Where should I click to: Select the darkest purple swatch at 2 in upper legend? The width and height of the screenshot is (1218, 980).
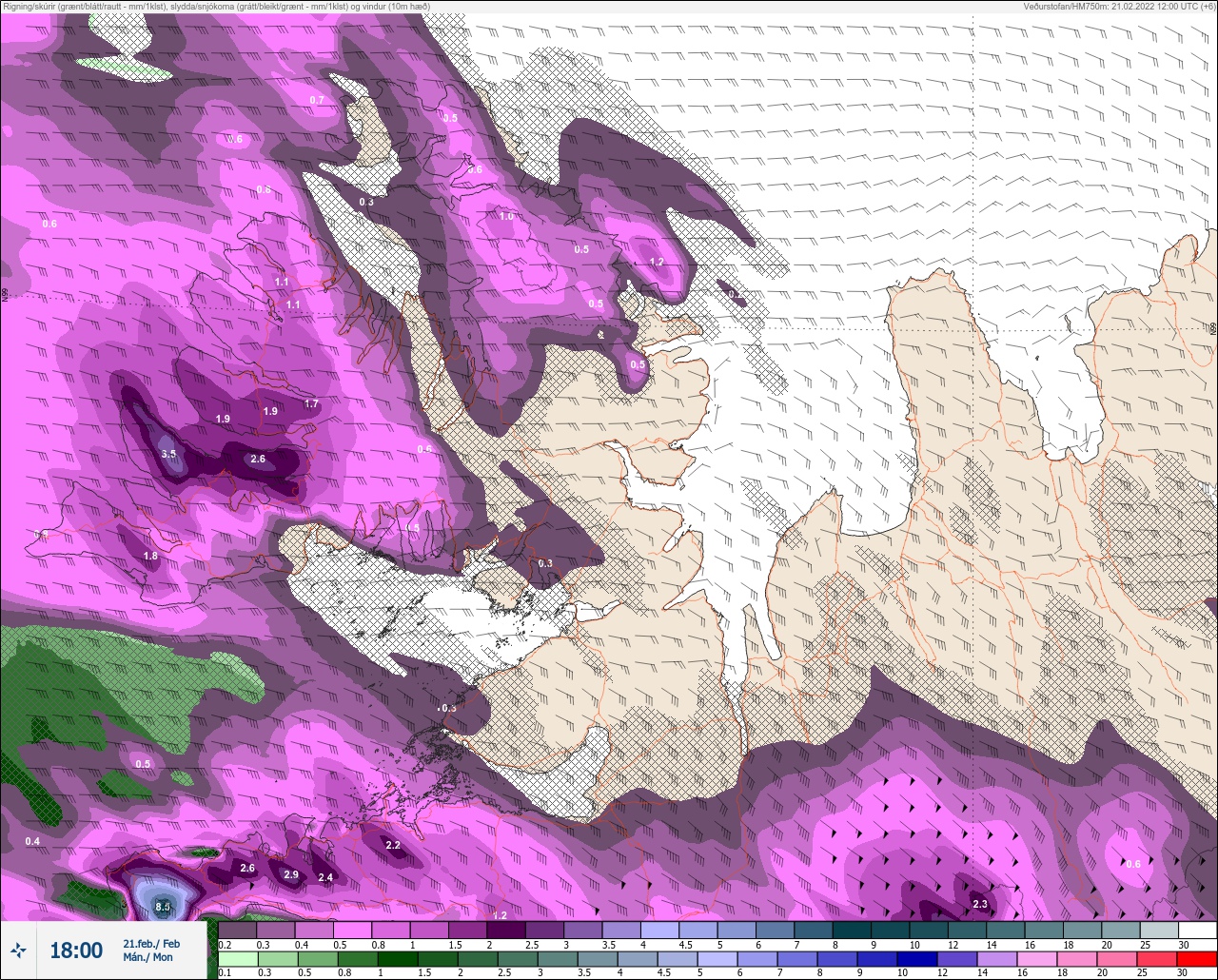pyautogui.click(x=506, y=931)
